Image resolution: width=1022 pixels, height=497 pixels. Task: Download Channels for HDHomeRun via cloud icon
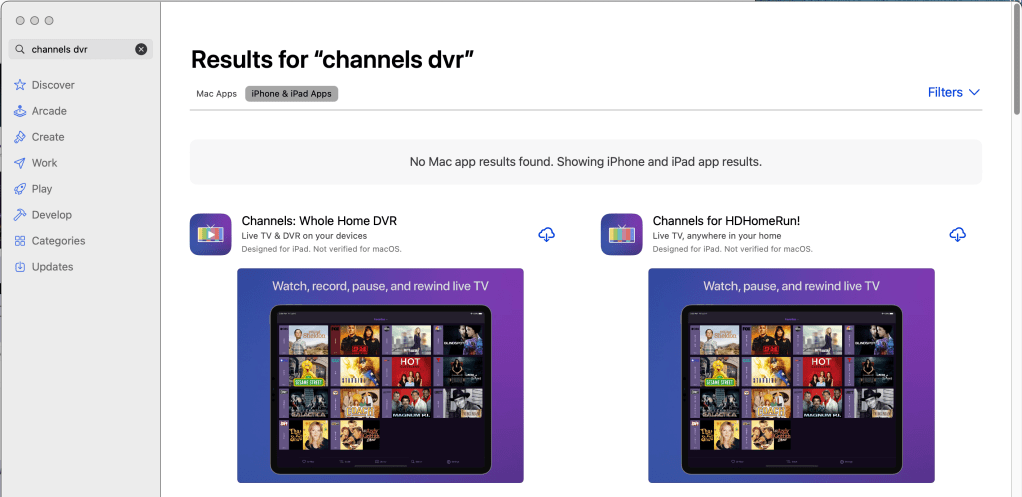pyautogui.click(x=957, y=235)
